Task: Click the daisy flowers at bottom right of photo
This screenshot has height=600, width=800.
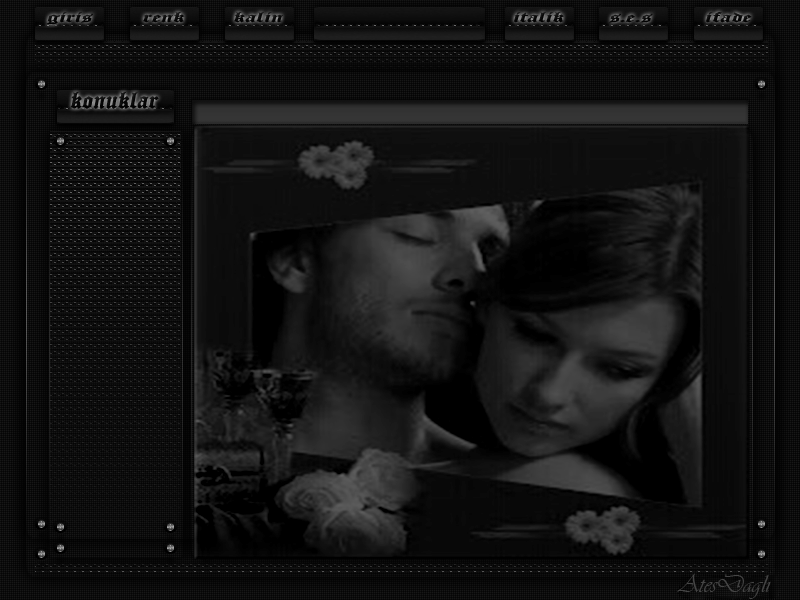Action: [603, 528]
